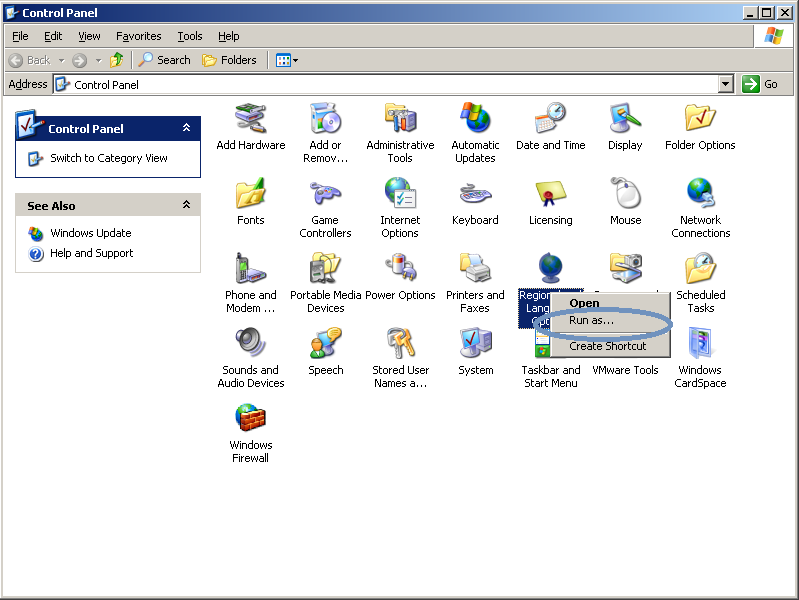
Task: Open Stored User Names and Passwords icon
Action: tap(400, 343)
